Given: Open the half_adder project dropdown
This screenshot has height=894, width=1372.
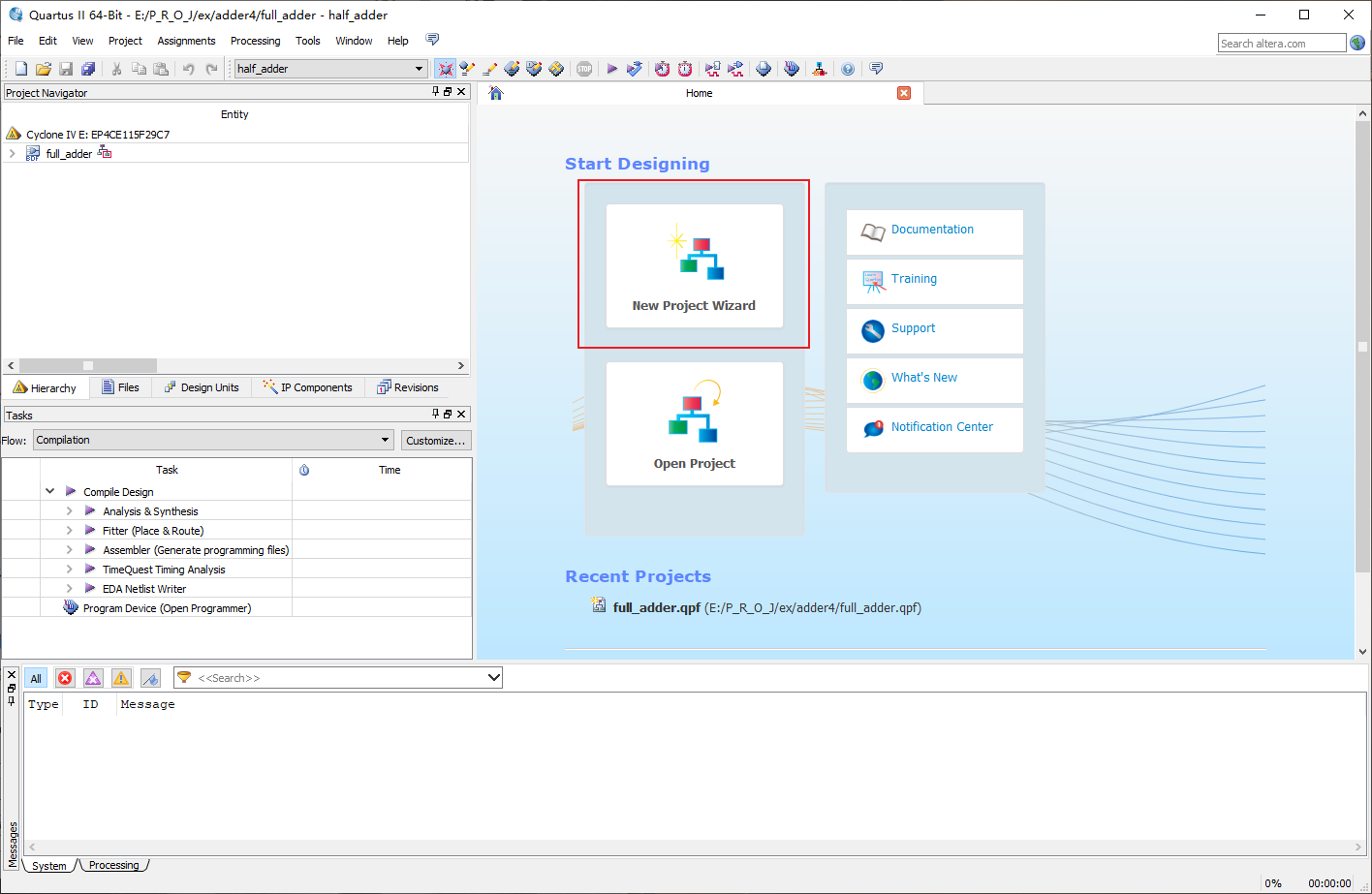Looking at the screenshot, I should point(420,69).
